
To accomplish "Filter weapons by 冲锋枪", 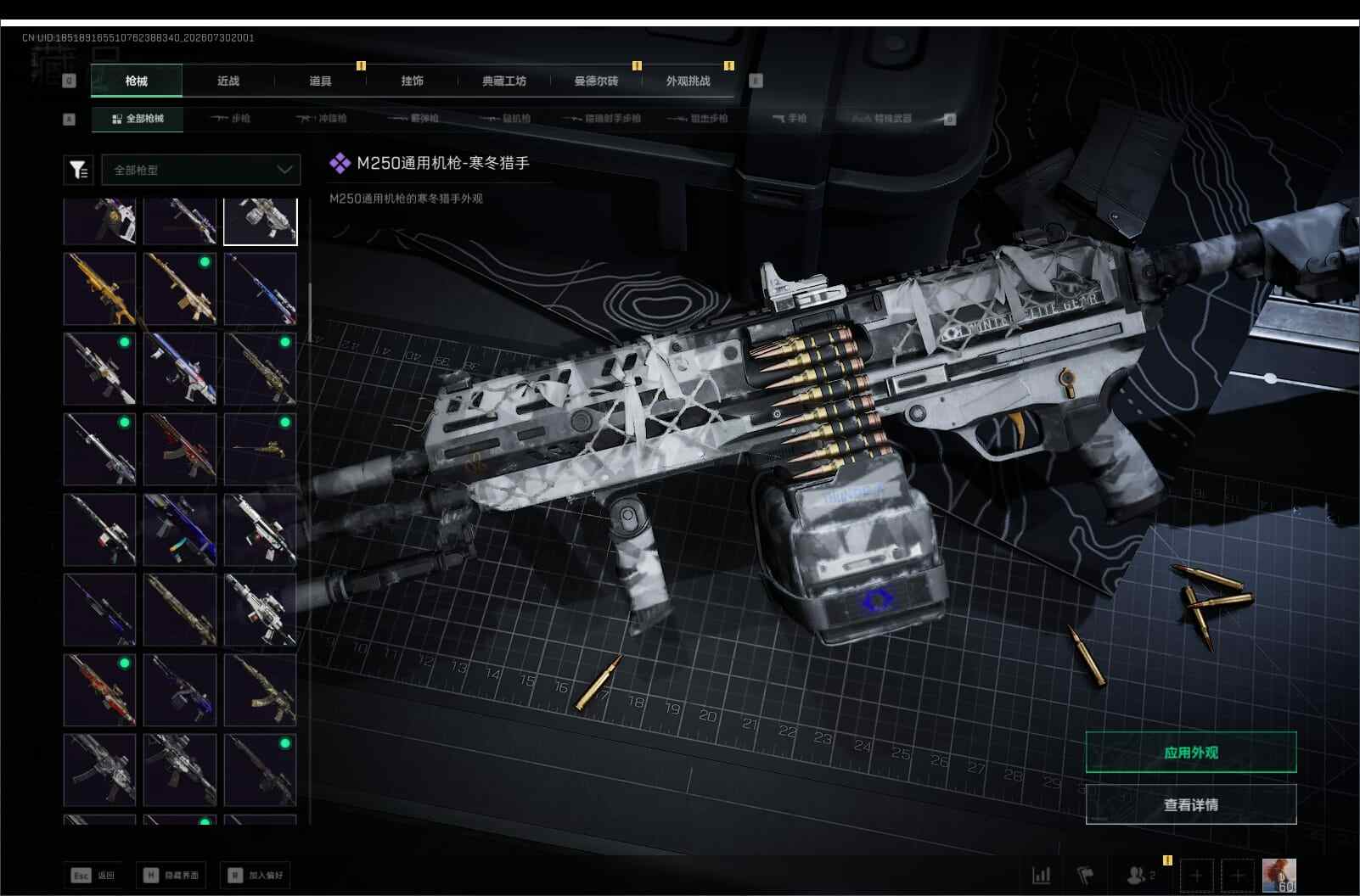I will (321, 119).
